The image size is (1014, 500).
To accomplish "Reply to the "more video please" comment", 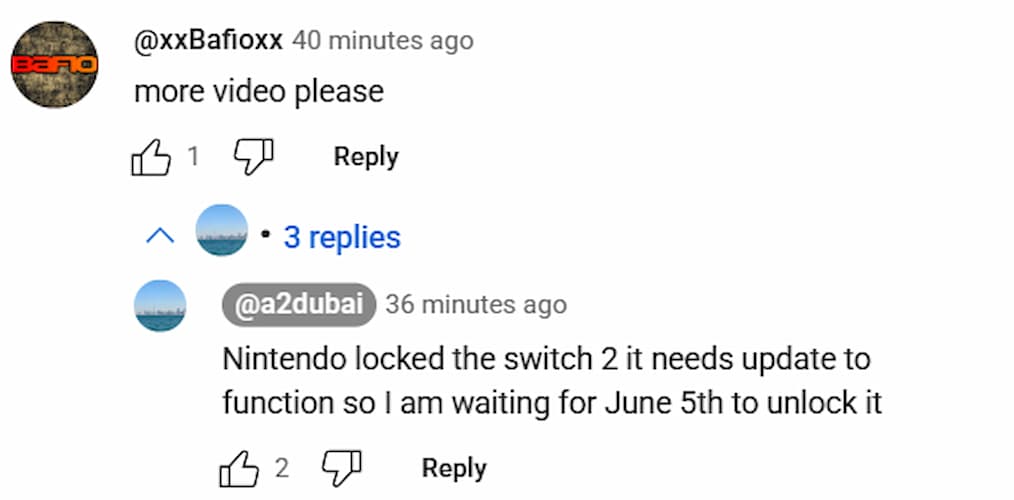I will 366,157.
